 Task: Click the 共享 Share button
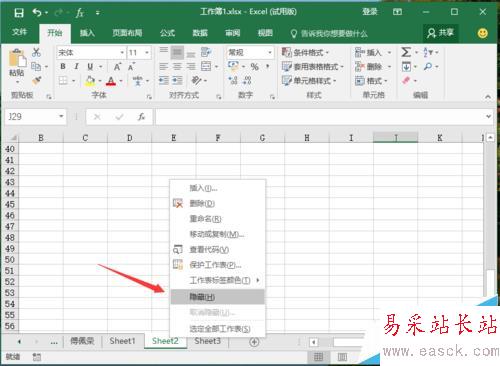pos(440,33)
